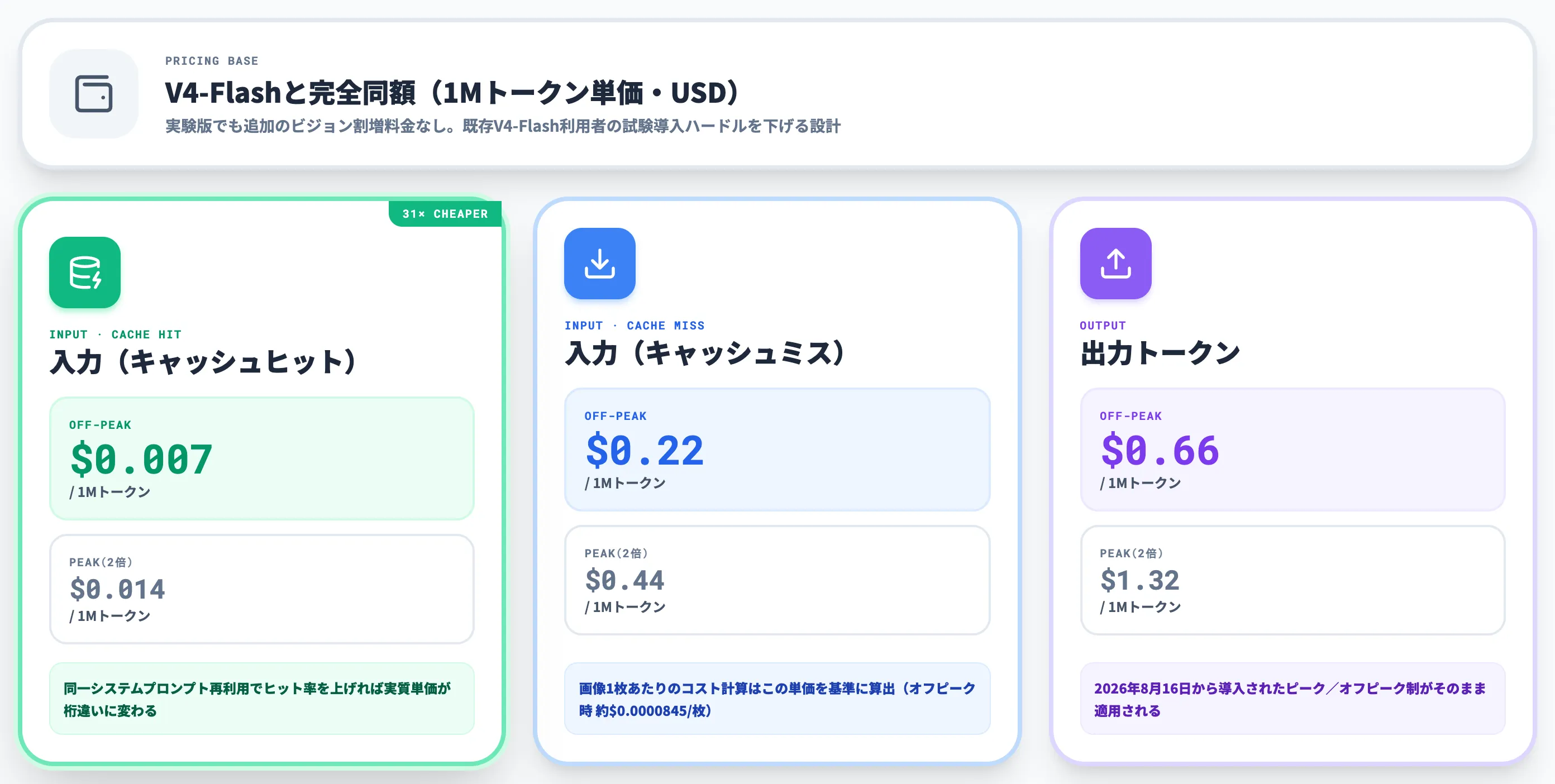Viewport: 1555px width, 784px height.
Task: Click the PEAK(2倍) label above $1.32
Action: [x=1131, y=553]
